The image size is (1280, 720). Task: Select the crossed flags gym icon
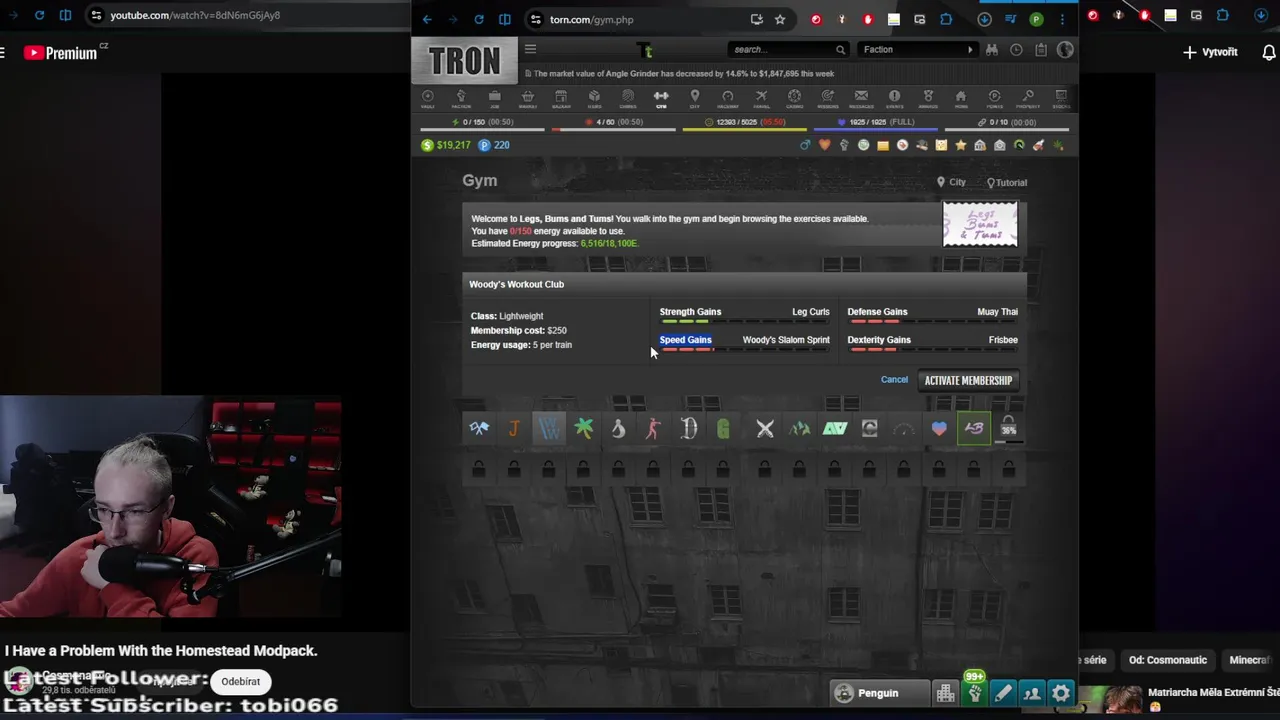pyautogui.click(x=479, y=429)
